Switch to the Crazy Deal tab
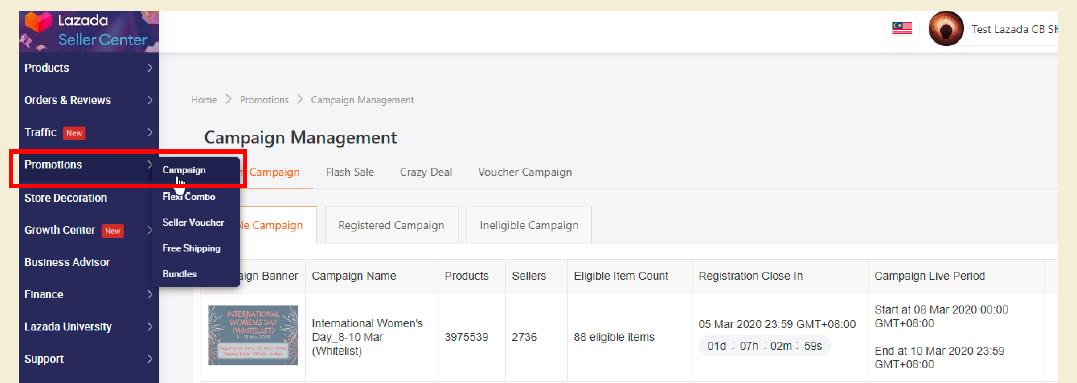Viewport: 1077px width, 383px height. point(426,172)
